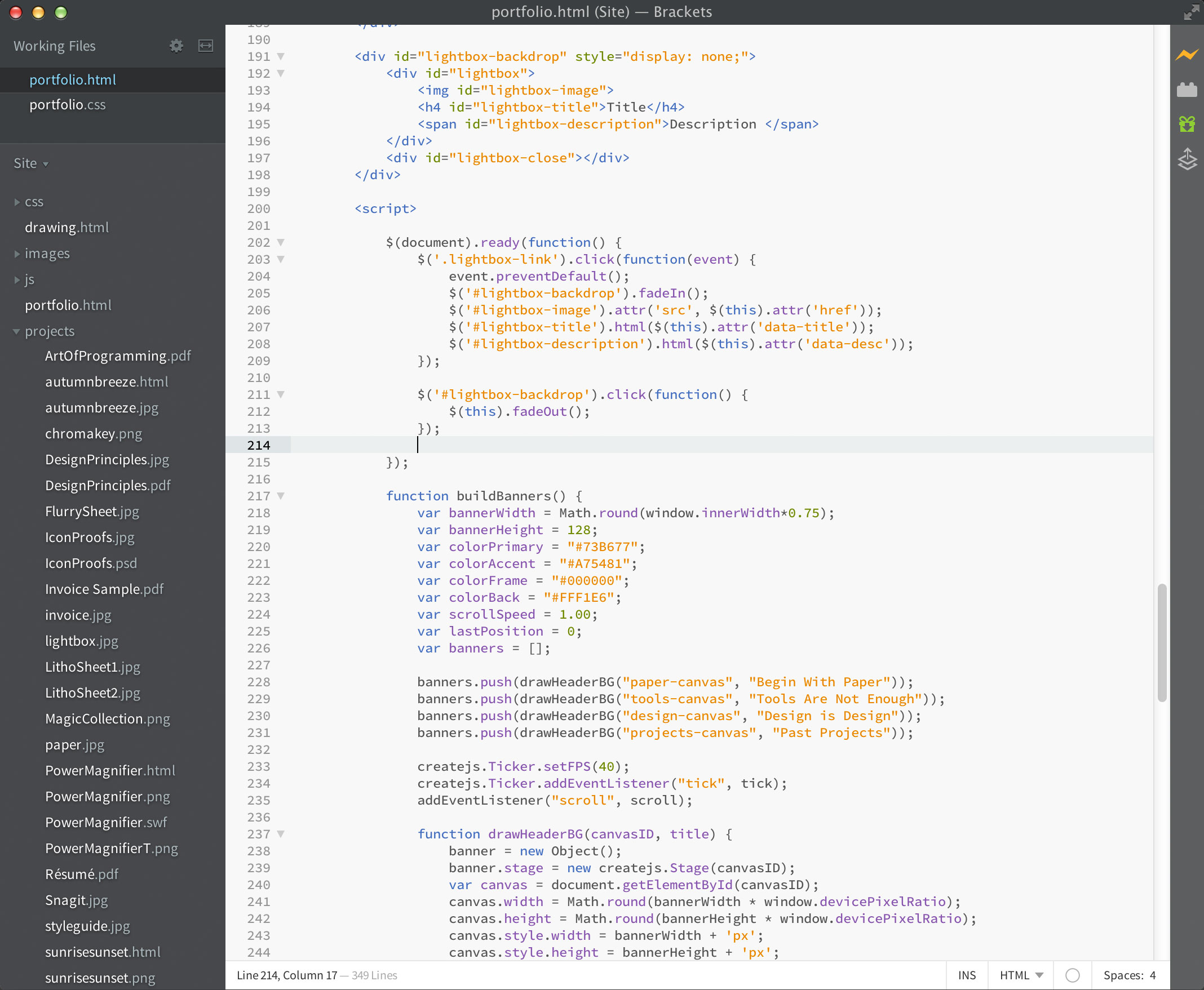The width and height of the screenshot is (1204, 990).
Task: Collapse the projects folder
Action: [x=49, y=331]
